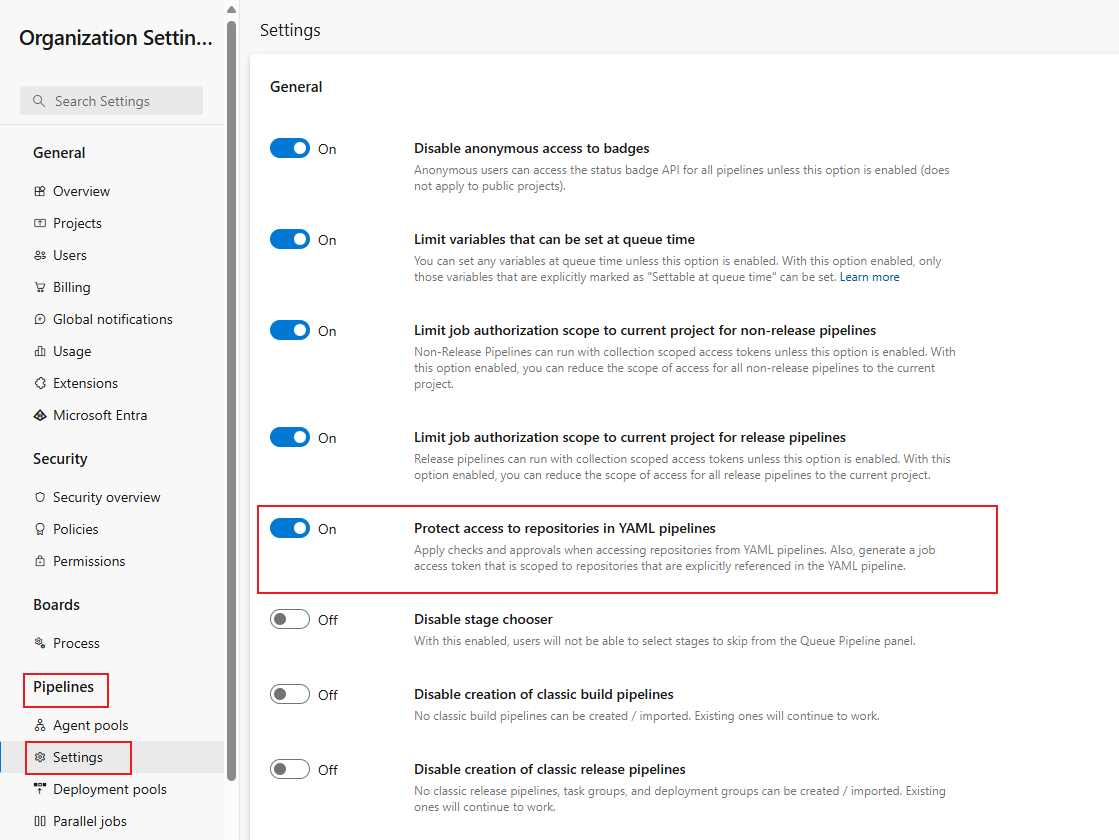1119x840 pixels.
Task: Open the Deployment pools settings page
Action: [x=109, y=789]
